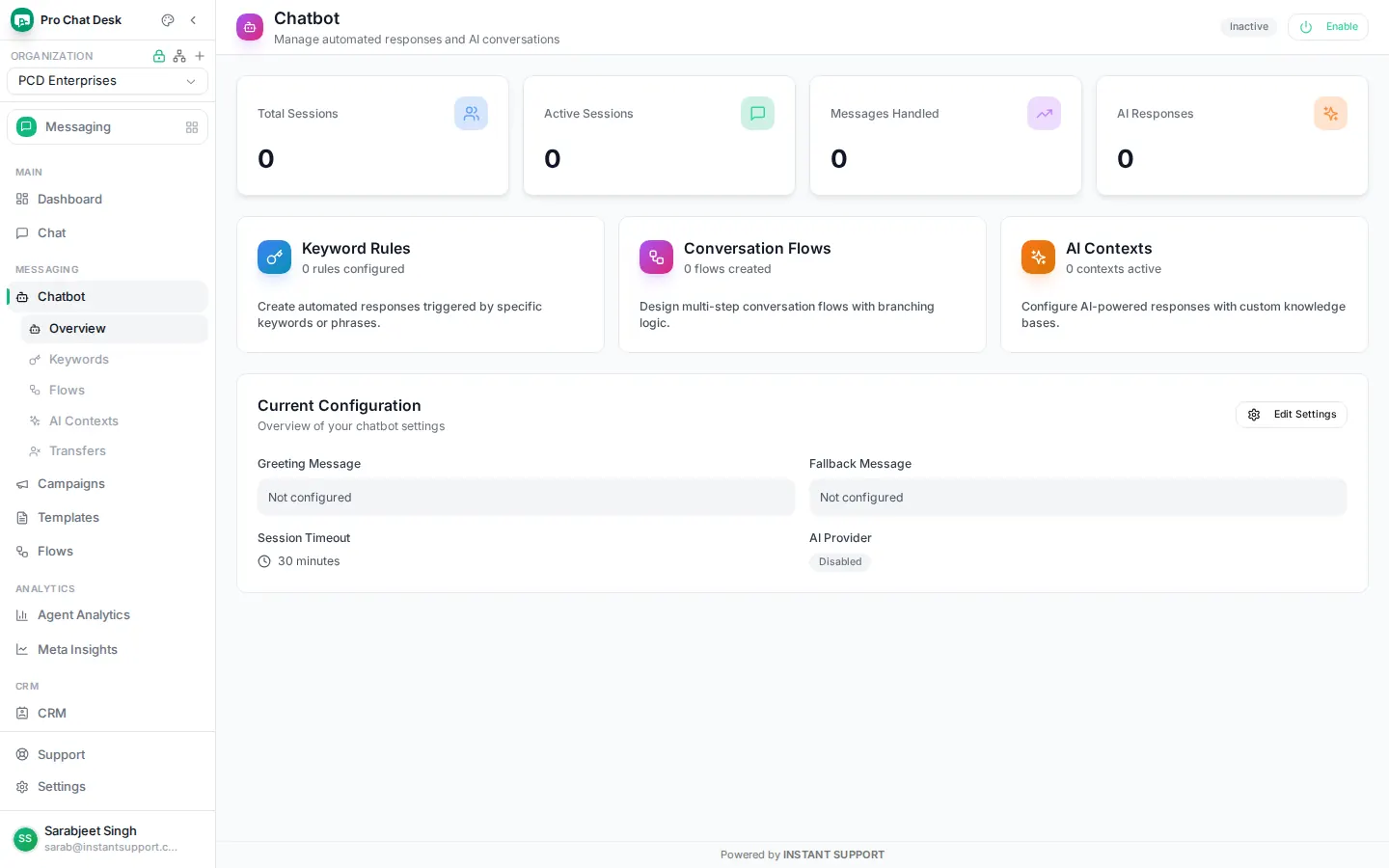This screenshot has width=1389, height=868.
Task: Open Agent Analytics
Action: pyautogui.click(x=107, y=615)
